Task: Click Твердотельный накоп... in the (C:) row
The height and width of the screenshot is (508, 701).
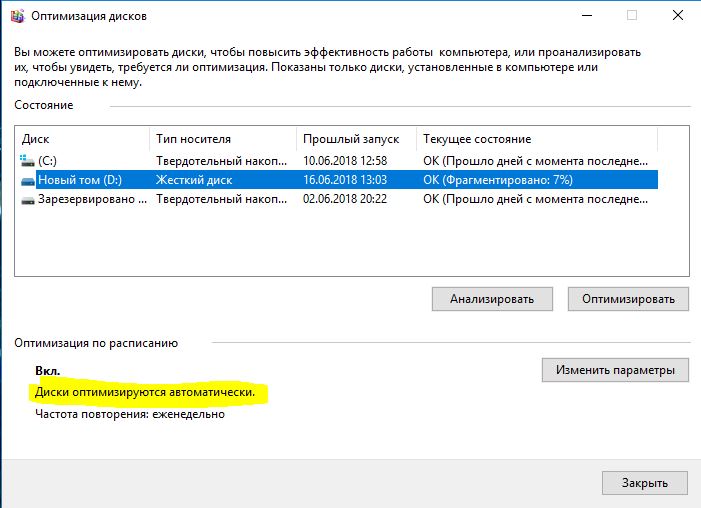Action: tap(221, 161)
